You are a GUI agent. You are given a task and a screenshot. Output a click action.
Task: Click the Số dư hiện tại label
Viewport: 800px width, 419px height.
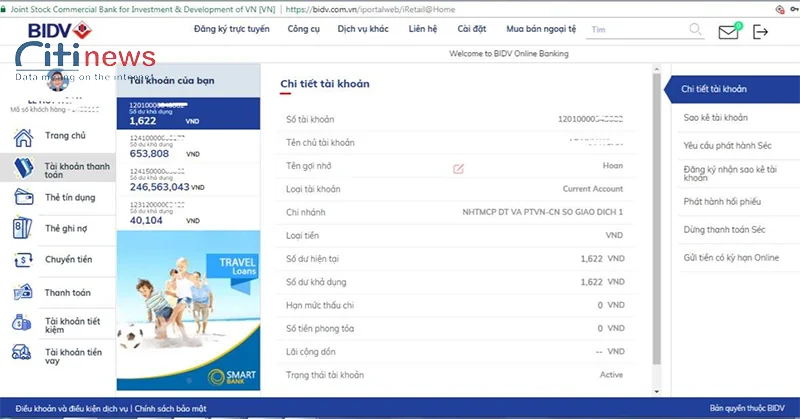312,259
